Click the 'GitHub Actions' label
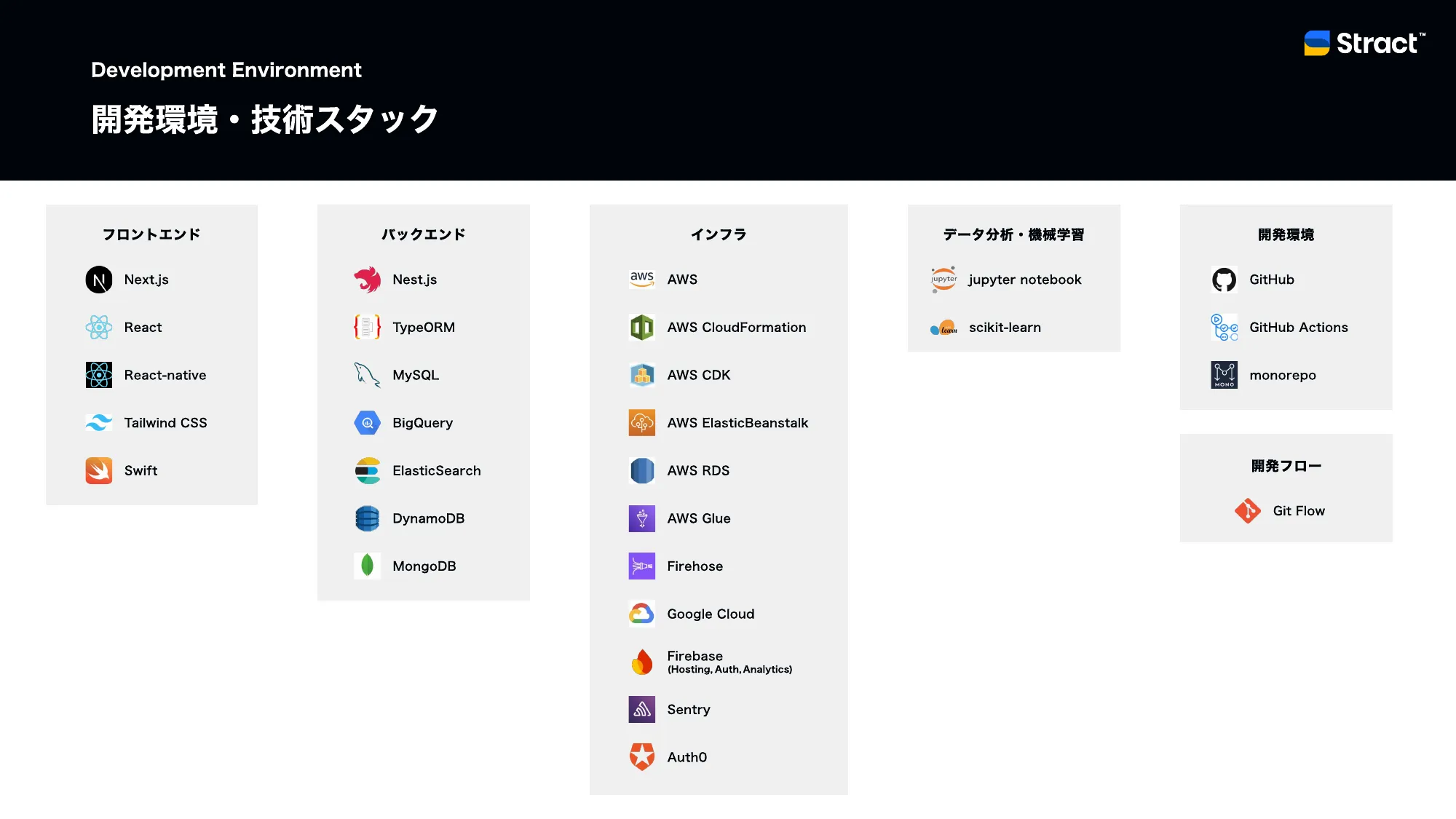 click(1299, 328)
